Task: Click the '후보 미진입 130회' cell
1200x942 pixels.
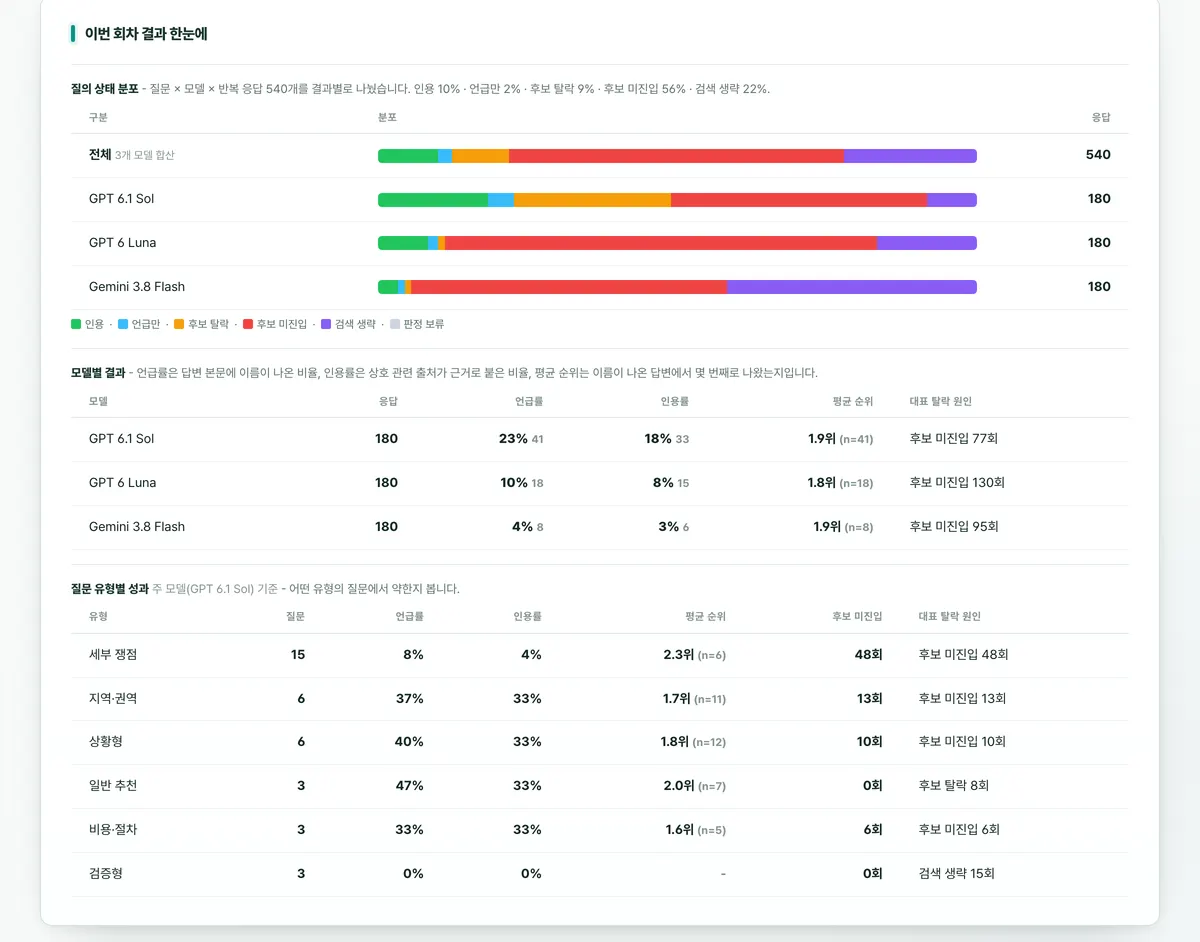Action: click(x=957, y=483)
